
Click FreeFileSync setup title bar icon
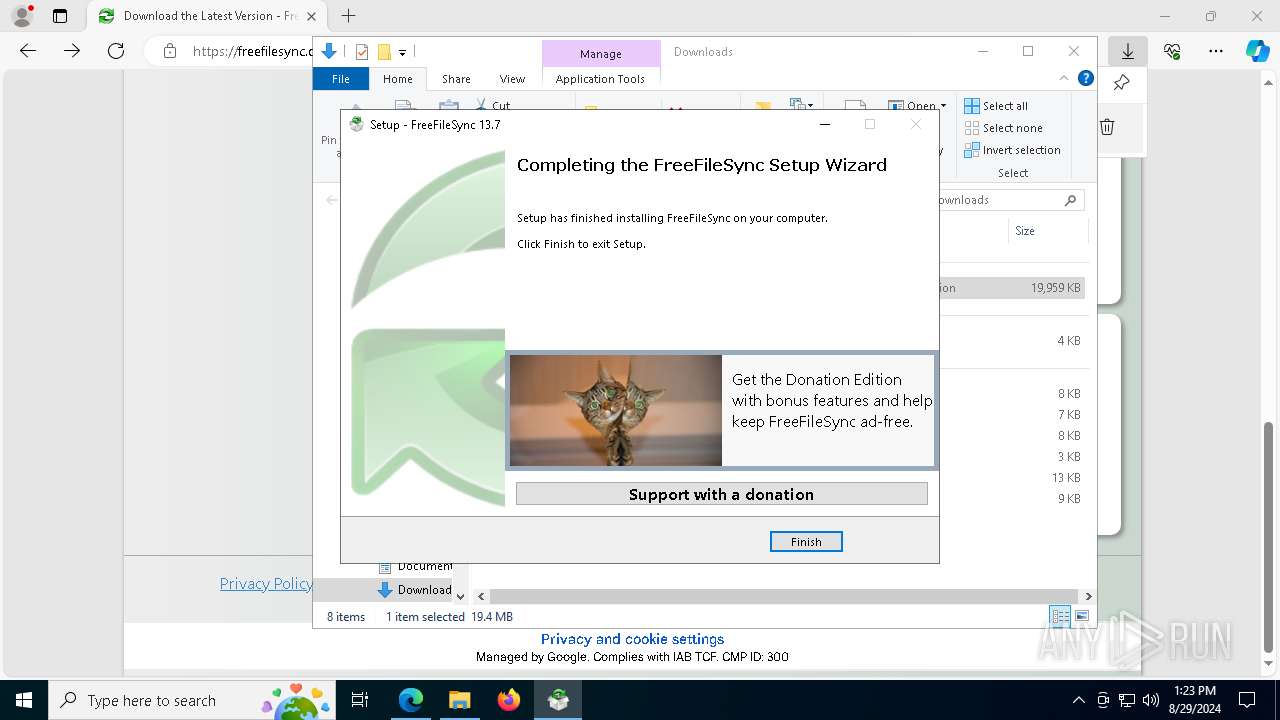pyautogui.click(x=356, y=124)
